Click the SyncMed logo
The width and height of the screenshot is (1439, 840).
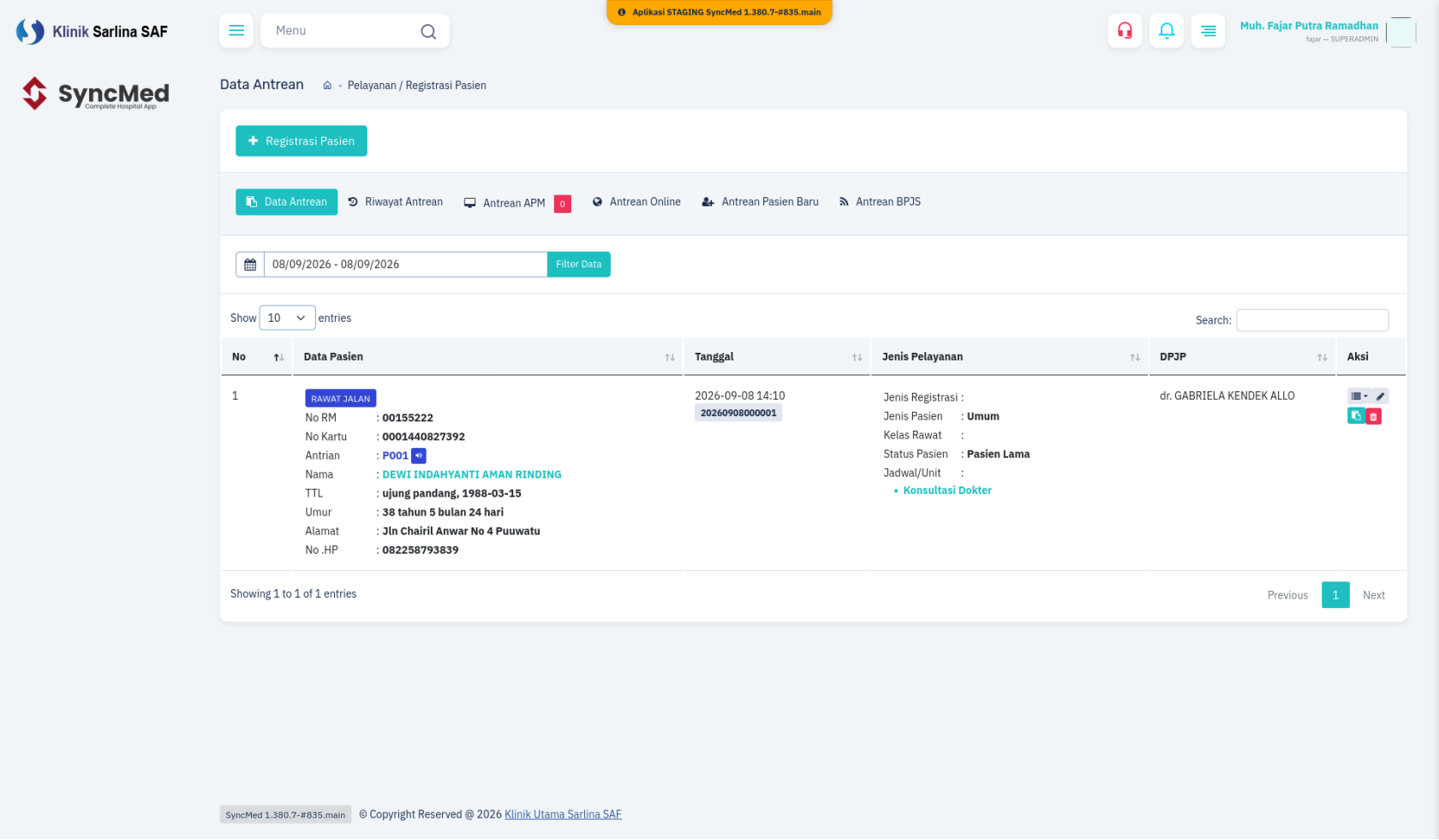pos(96,93)
